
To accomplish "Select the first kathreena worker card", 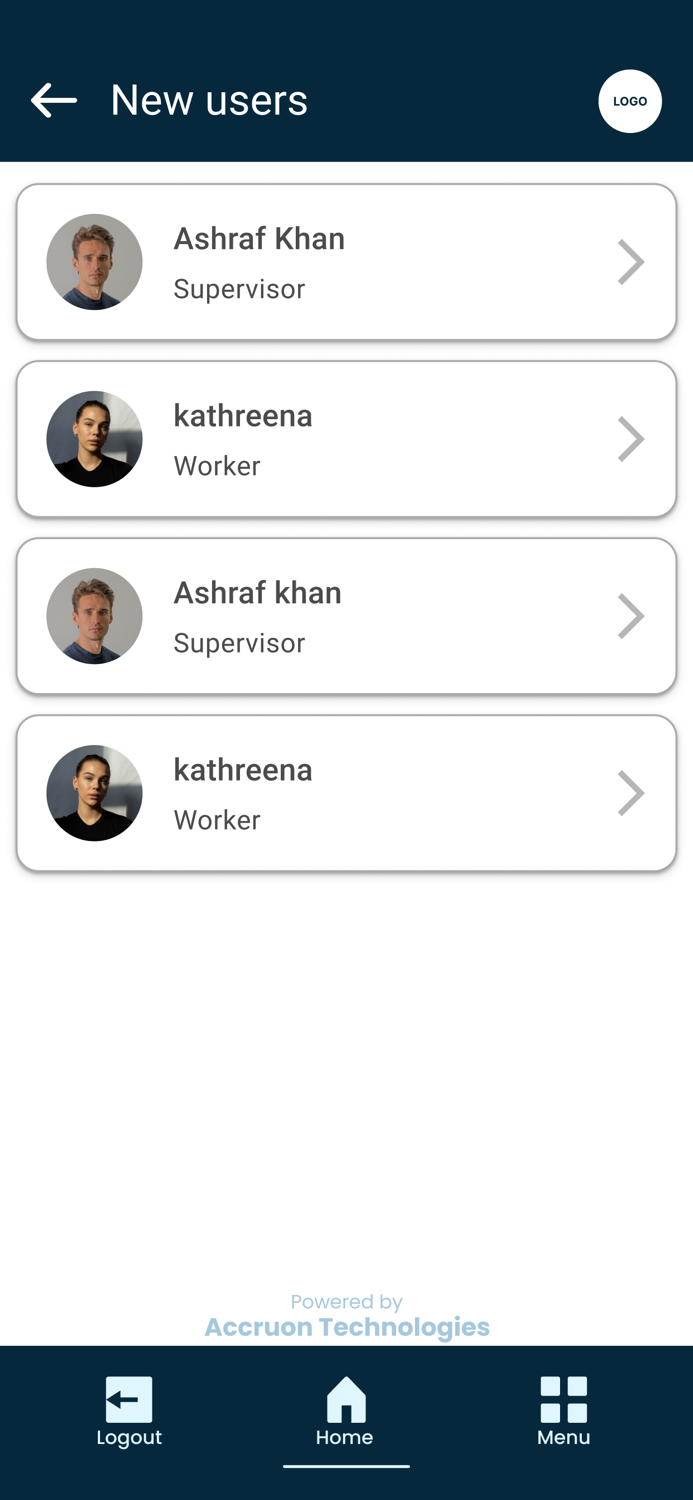I will tap(346, 438).
